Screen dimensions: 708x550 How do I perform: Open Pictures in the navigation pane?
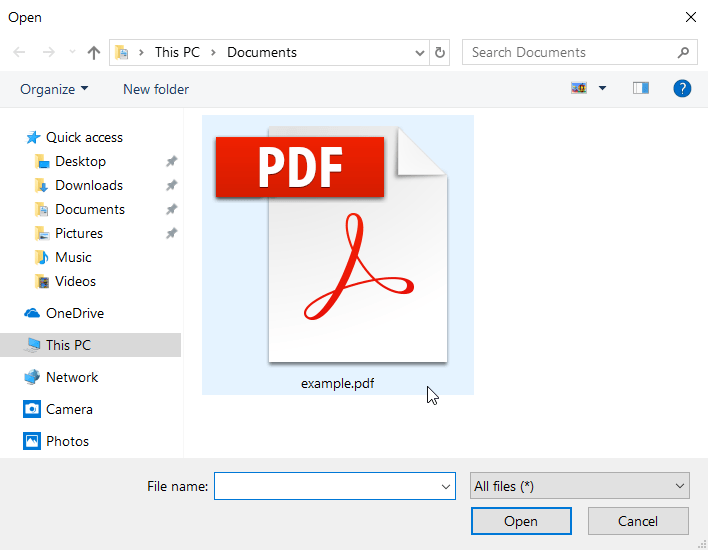click(x=79, y=233)
